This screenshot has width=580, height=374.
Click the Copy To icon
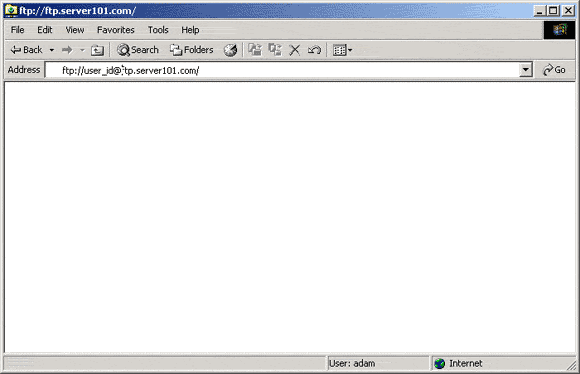click(x=275, y=50)
